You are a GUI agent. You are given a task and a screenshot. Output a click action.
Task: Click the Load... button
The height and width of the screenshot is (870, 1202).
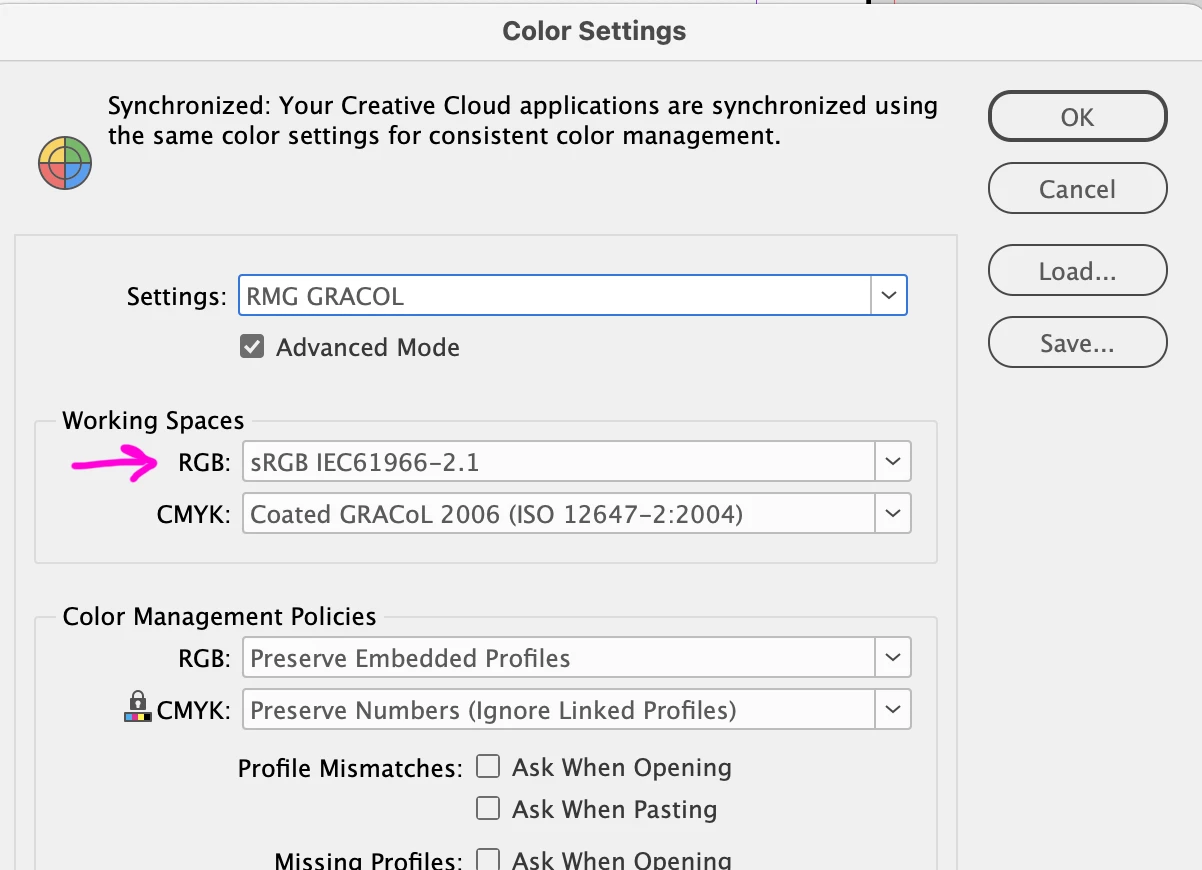click(x=1077, y=271)
